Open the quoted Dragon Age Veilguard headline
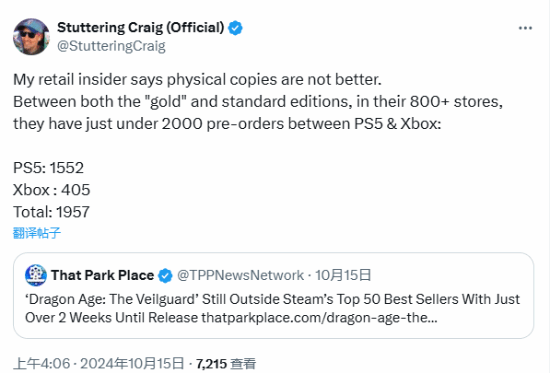Viewport: 550px width, 373px height. tap(272, 308)
